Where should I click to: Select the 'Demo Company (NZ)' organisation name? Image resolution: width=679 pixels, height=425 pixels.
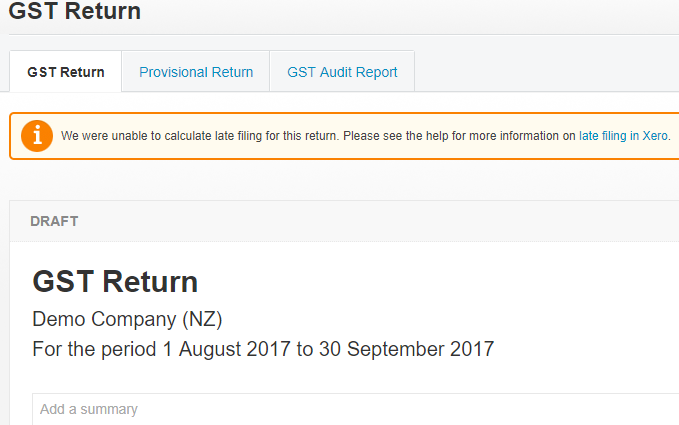127,319
